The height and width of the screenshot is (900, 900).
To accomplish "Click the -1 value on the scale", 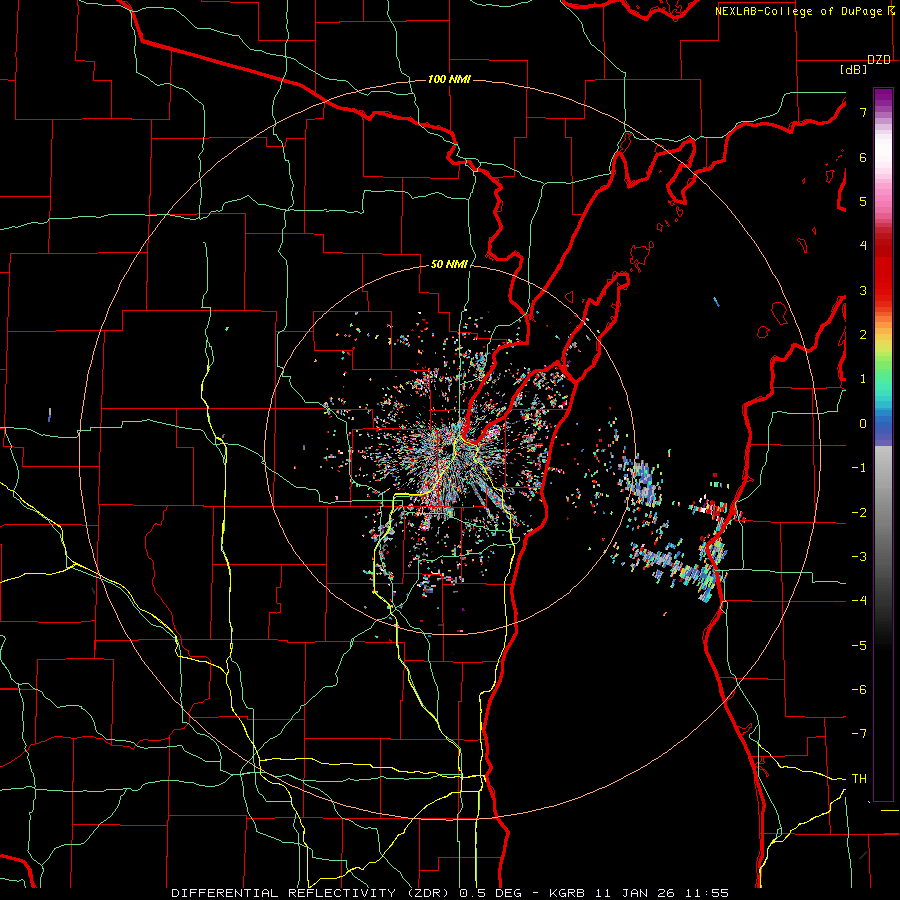I will pyautogui.click(x=859, y=468).
